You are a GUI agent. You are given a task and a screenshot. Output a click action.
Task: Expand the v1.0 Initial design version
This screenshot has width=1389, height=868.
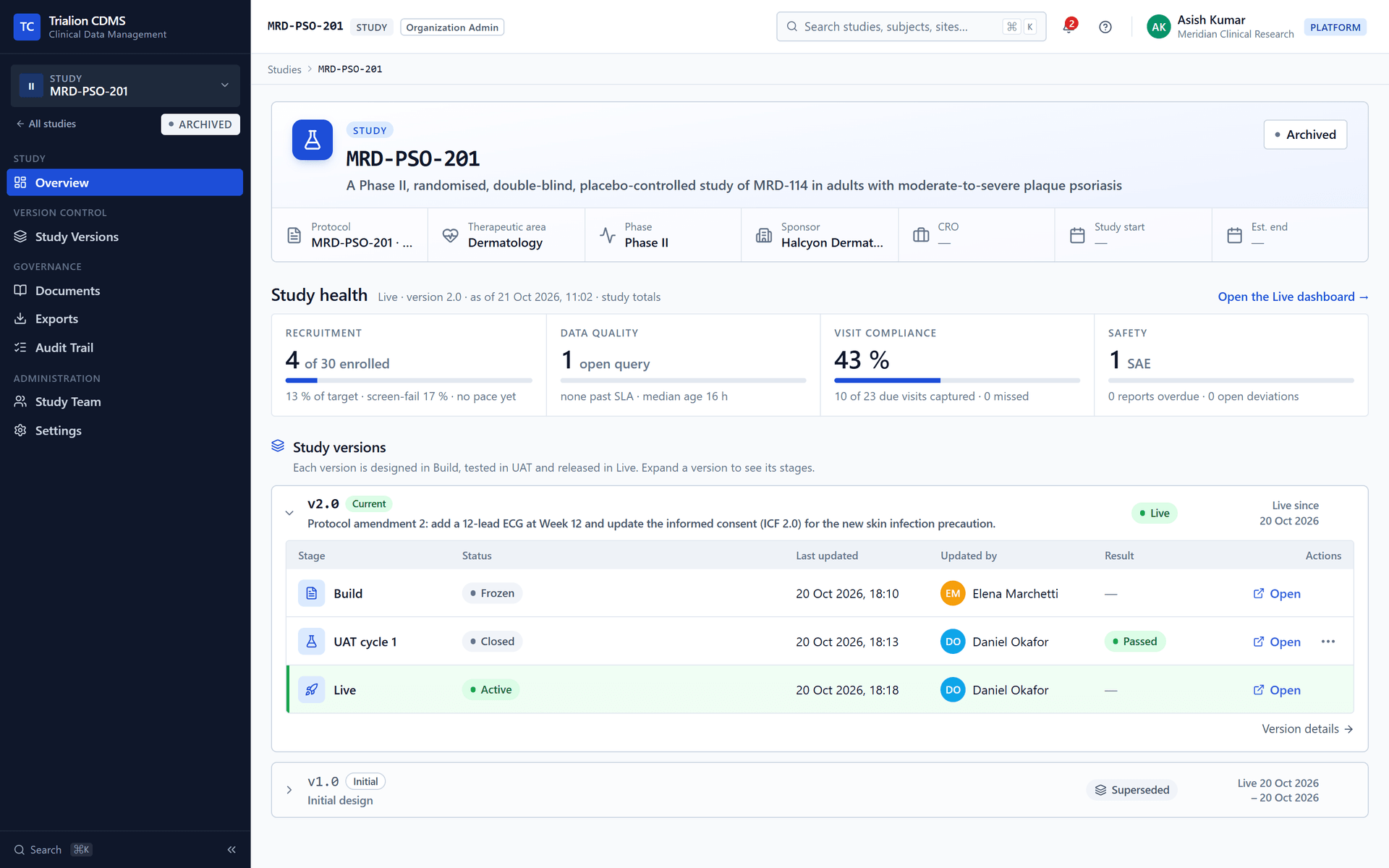click(289, 790)
